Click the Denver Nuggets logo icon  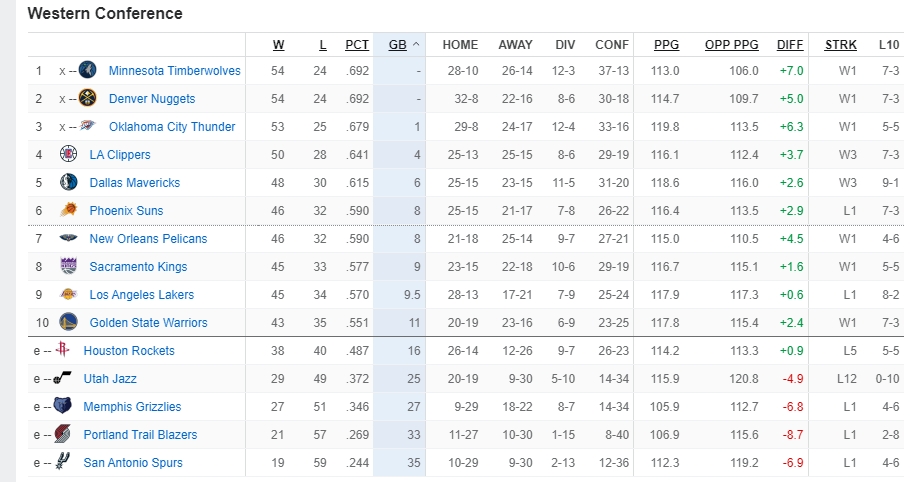tap(87, 99)
